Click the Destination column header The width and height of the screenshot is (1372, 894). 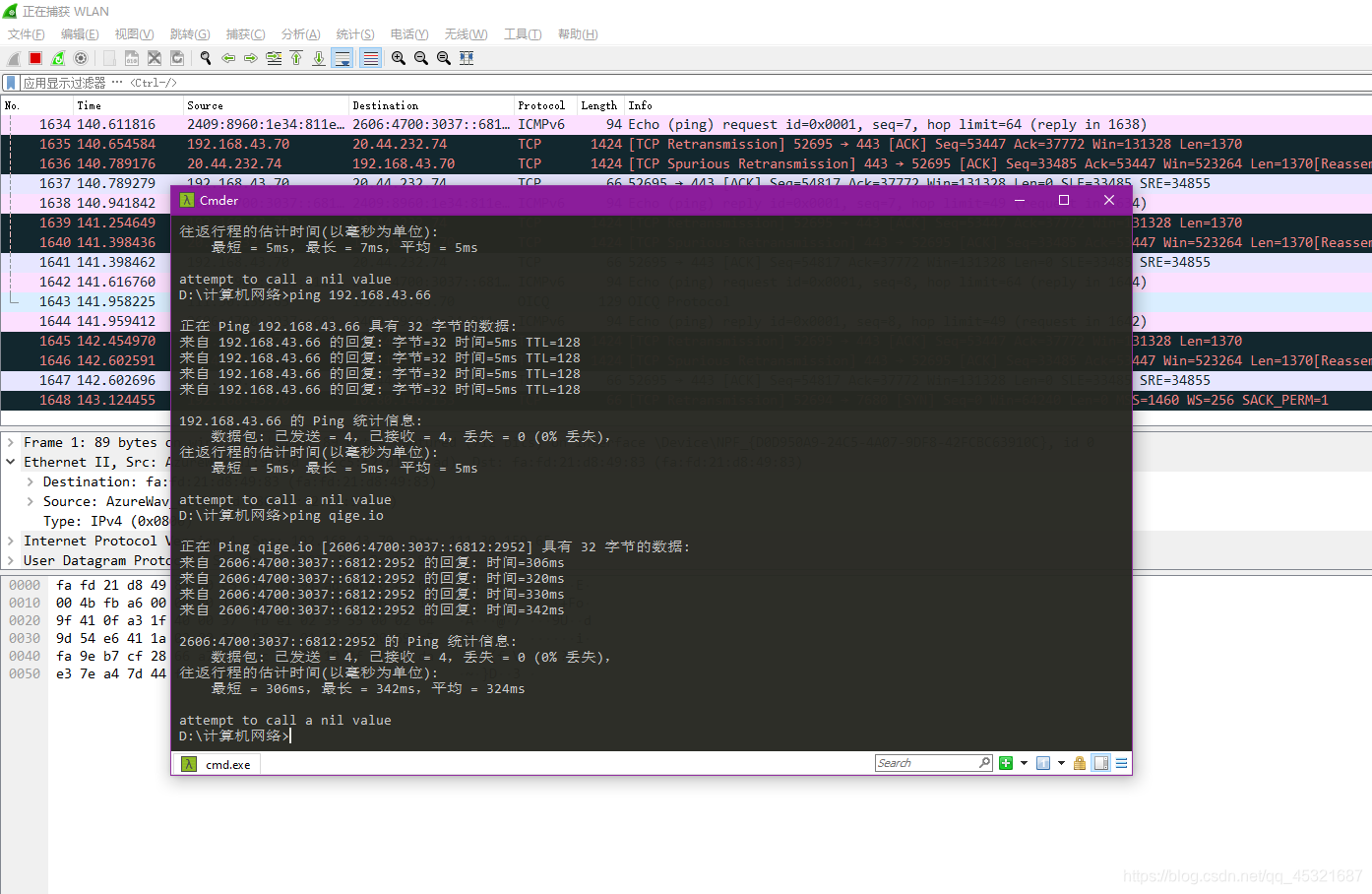432,105
